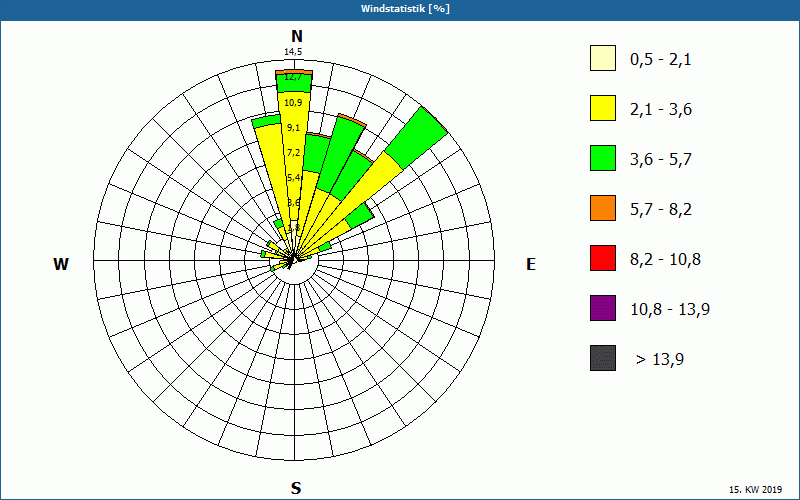Click the 14,5 scale value
Viewport: 800px width, 500px height.
(293, 52)
